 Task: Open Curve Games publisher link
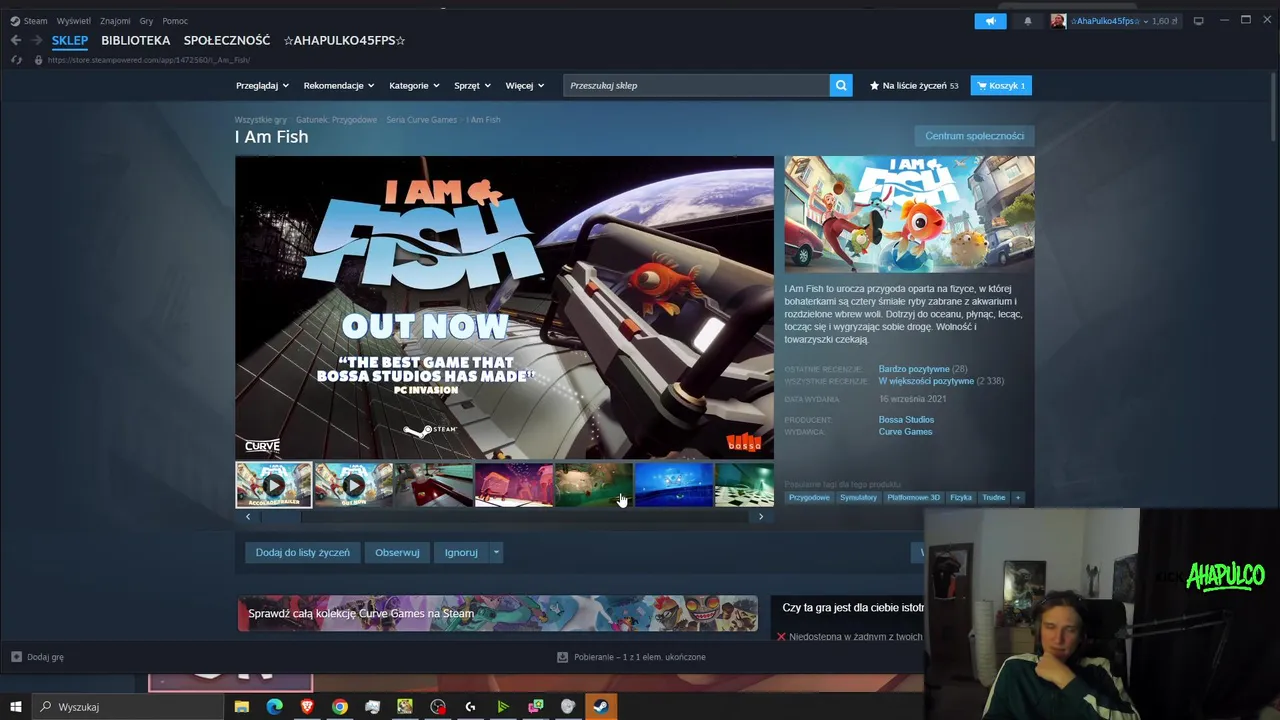(x=905, y=432)
